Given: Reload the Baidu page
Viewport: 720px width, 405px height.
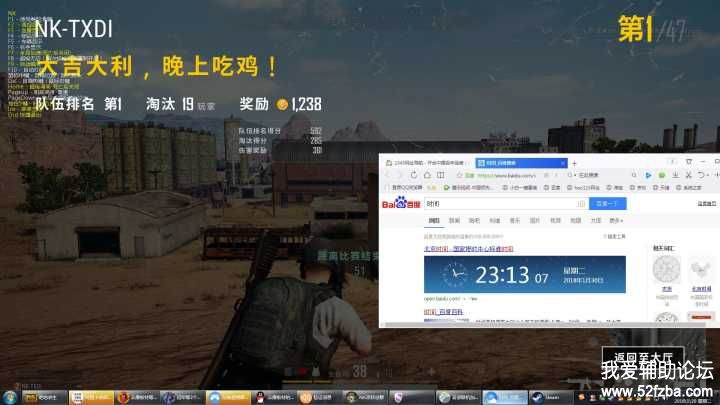Looking at the screenshot, I should click(414, 175).
